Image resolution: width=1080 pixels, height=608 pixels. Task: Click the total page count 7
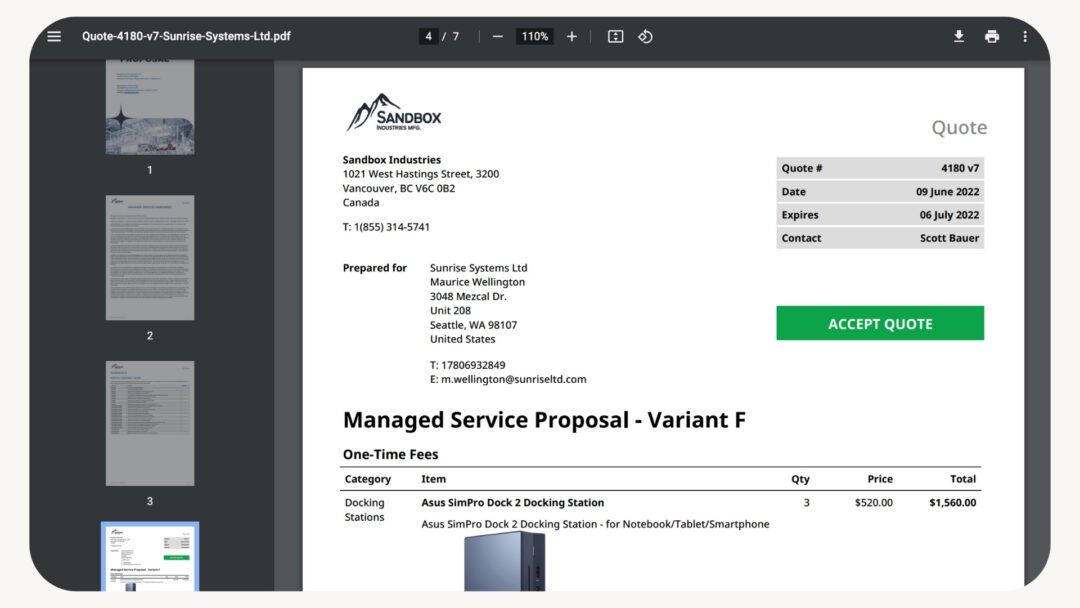coord(455,36)
